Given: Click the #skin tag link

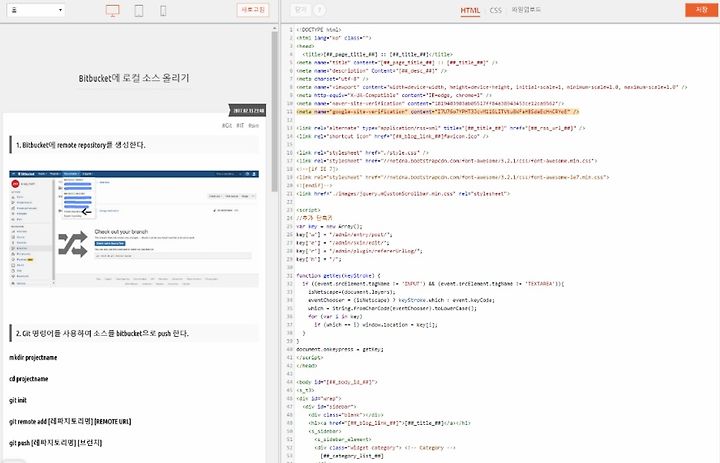Looking at the screenshot, I should tap(253, 125).
